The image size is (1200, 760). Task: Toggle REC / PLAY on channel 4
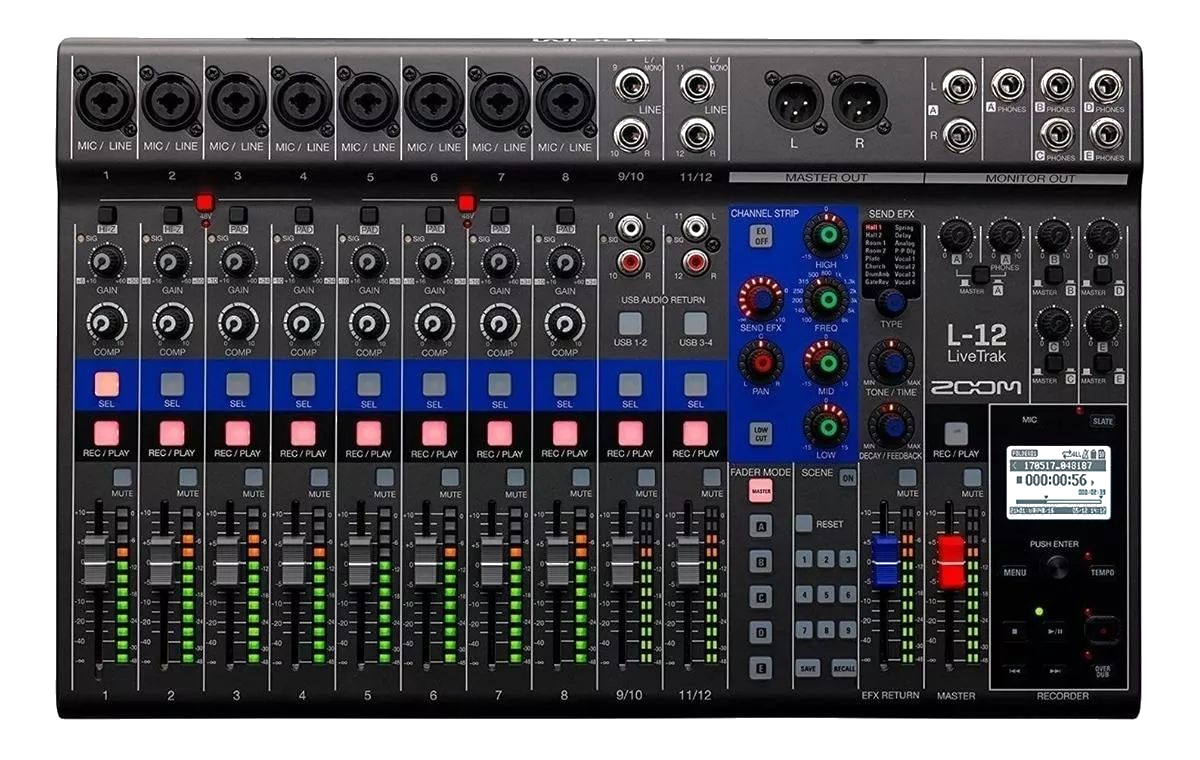[x=303, y=433]
